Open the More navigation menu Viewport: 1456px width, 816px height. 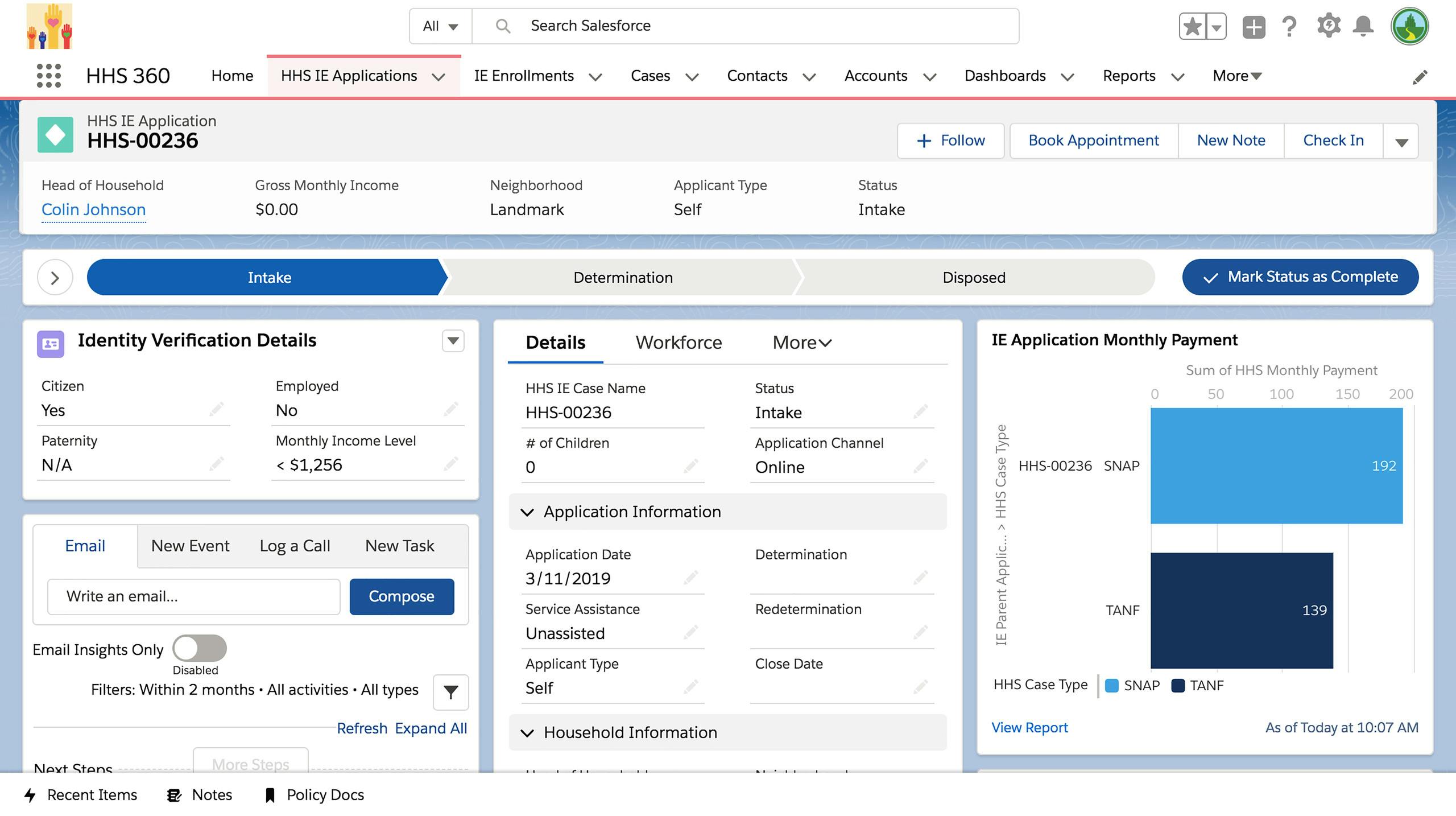coord(1237,76)
